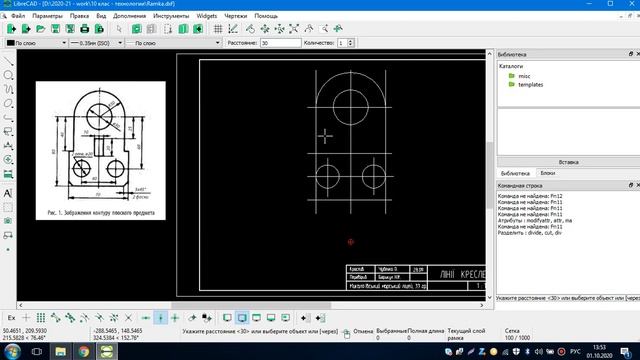Viewport: 640px width, 360px height.
Task: Undock the Библиотека panel
Action: 631,54
